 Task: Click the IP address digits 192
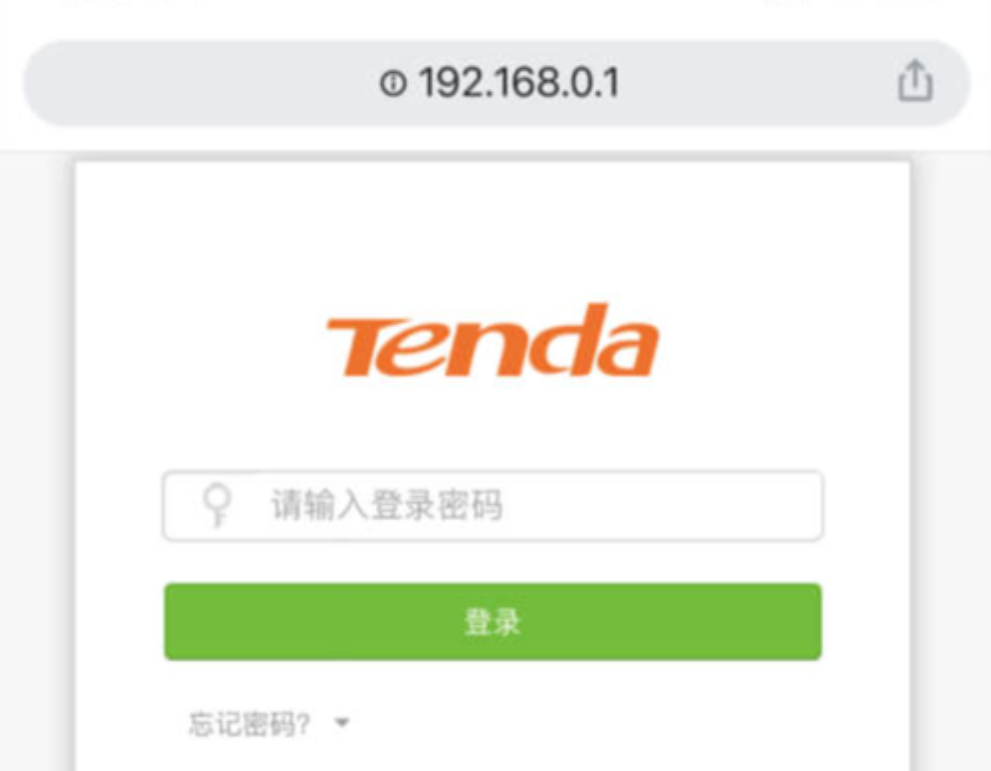(x=447, y=83)
